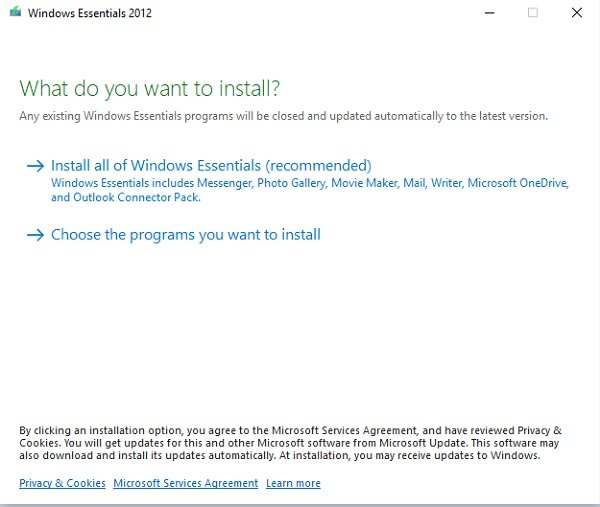The height and width of the screenshot is (507, 600).
Task: Click the arrow icon beside Choose the programs
Action: point(36,235)
